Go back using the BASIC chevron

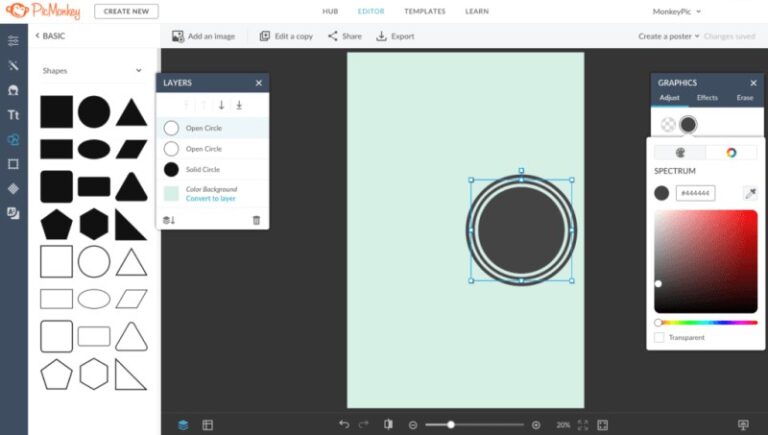coord(37,35)
